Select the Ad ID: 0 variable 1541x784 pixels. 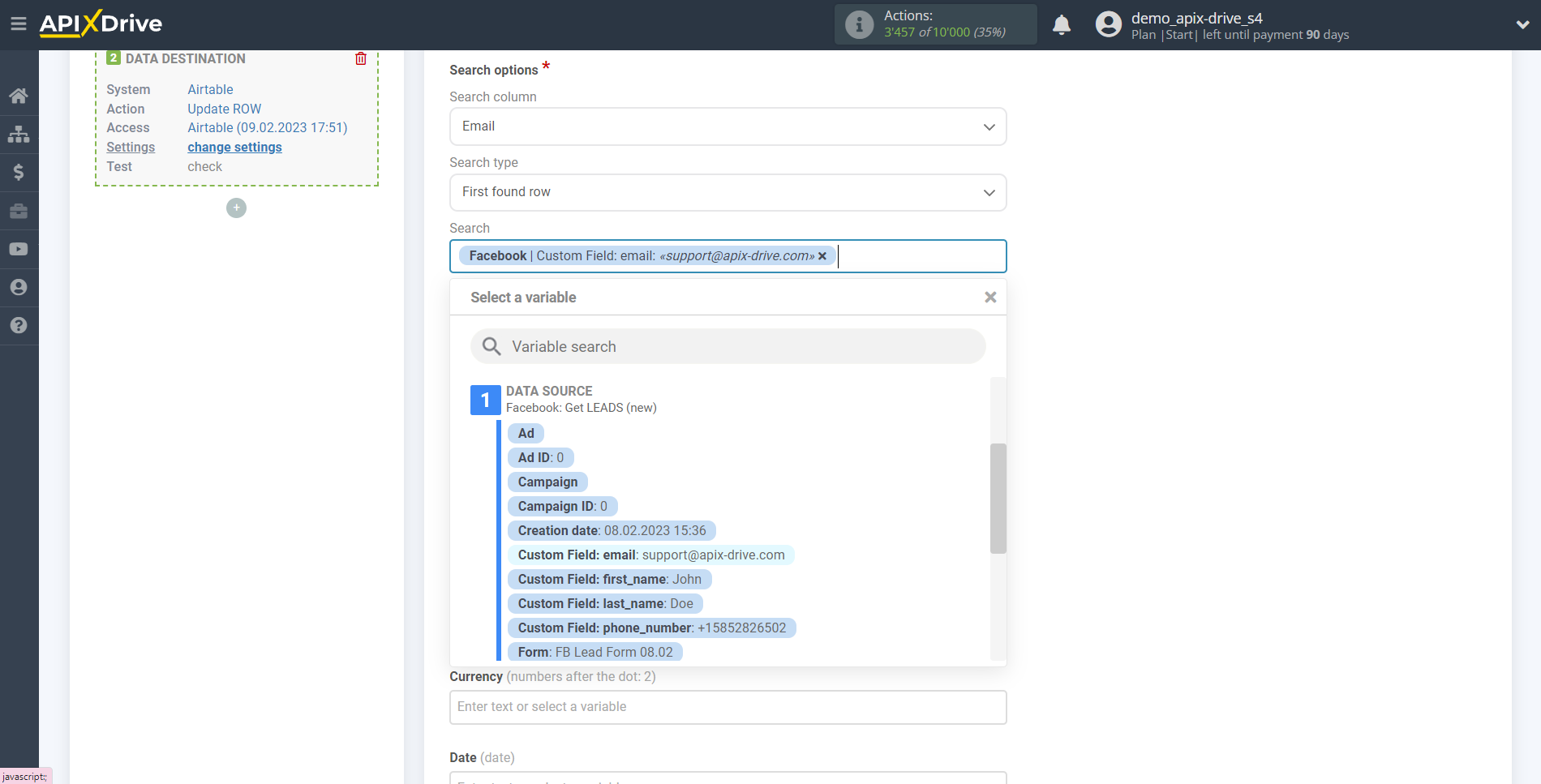[x=540, y=457]
